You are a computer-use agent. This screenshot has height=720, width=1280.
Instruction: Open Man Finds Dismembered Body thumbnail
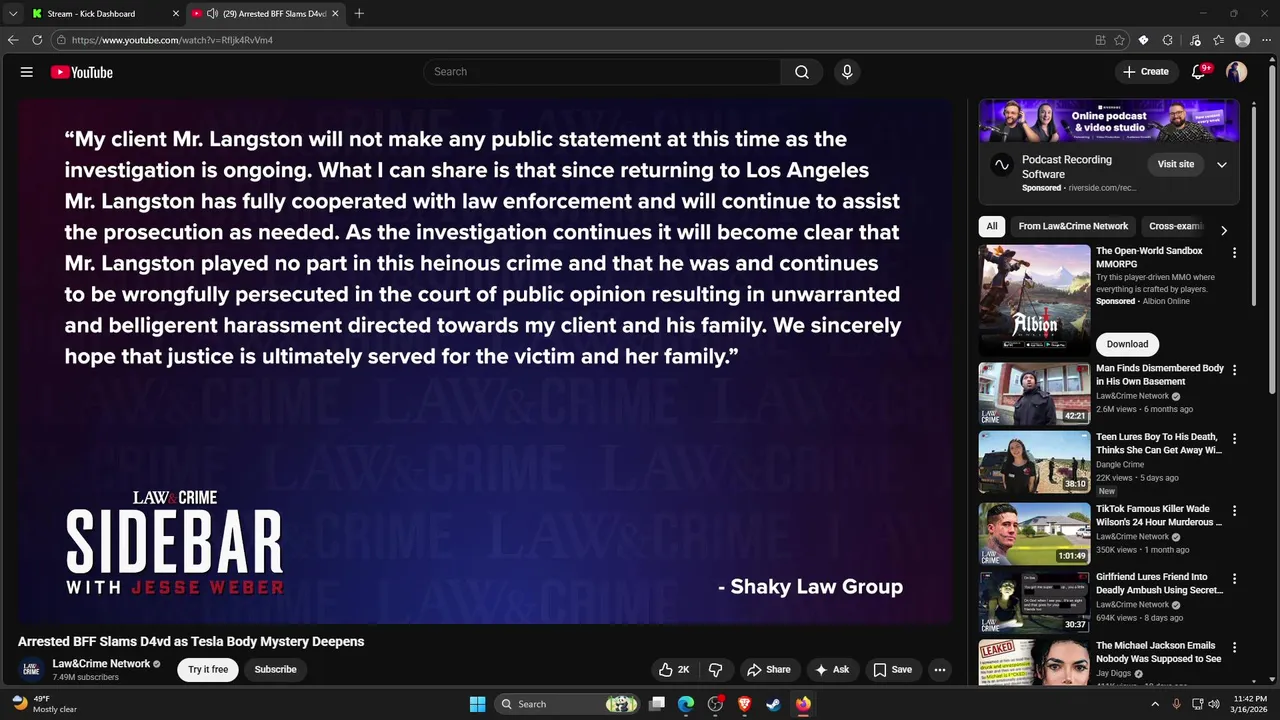1034,394
